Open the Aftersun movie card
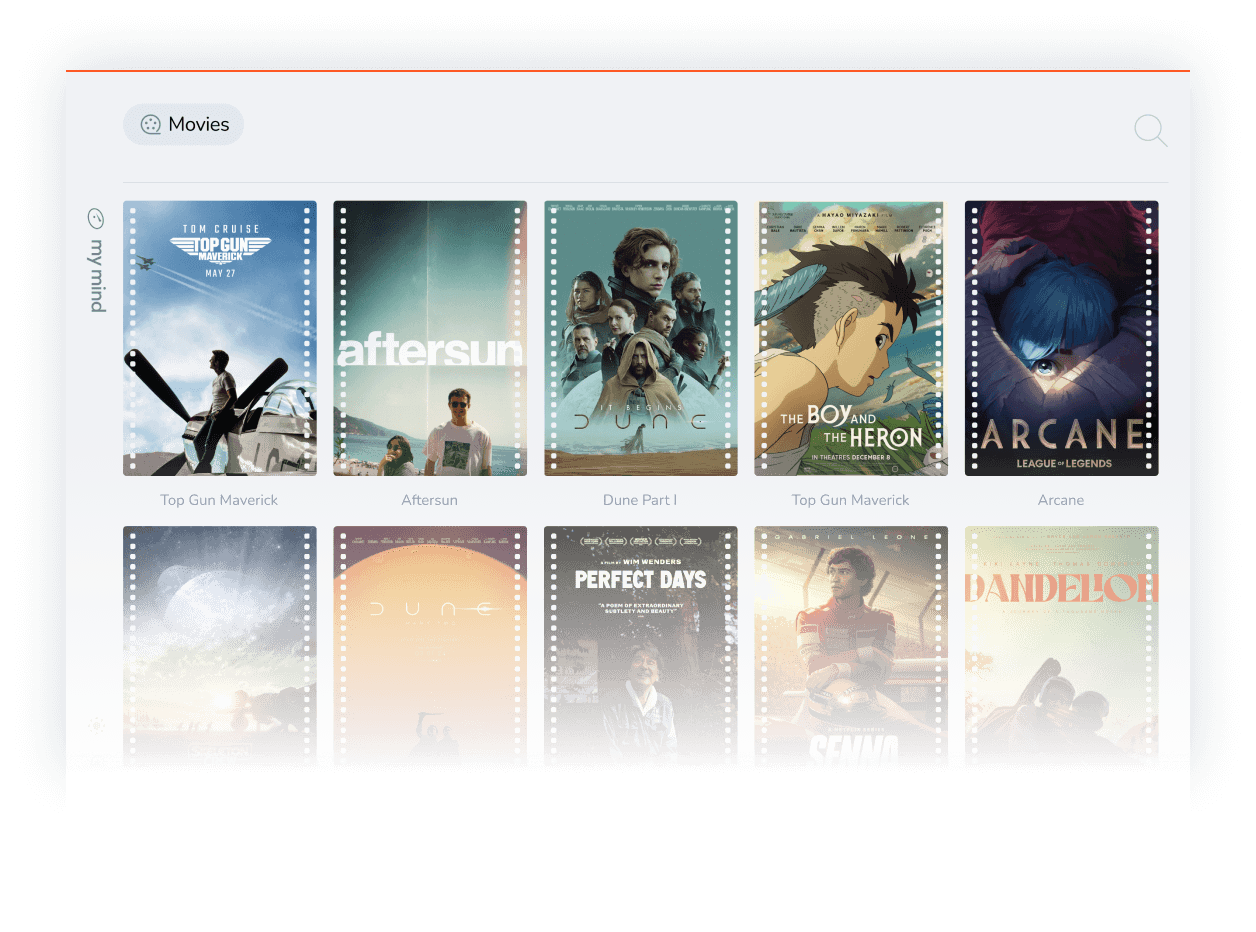The image size is (1256, 932). (x=429, y=337)
